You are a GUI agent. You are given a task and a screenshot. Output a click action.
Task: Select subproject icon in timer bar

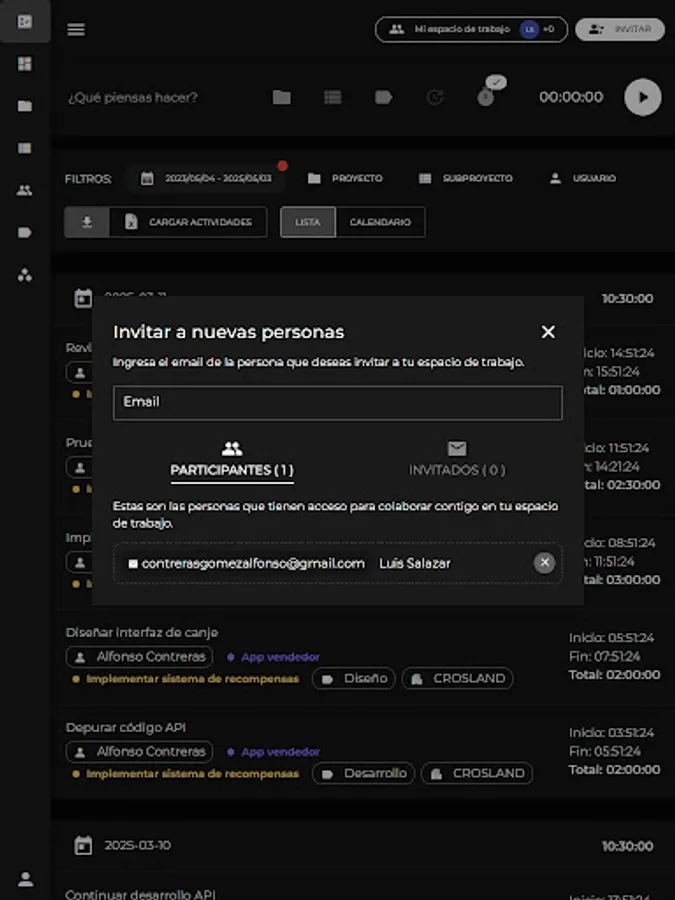click(332, 97)
